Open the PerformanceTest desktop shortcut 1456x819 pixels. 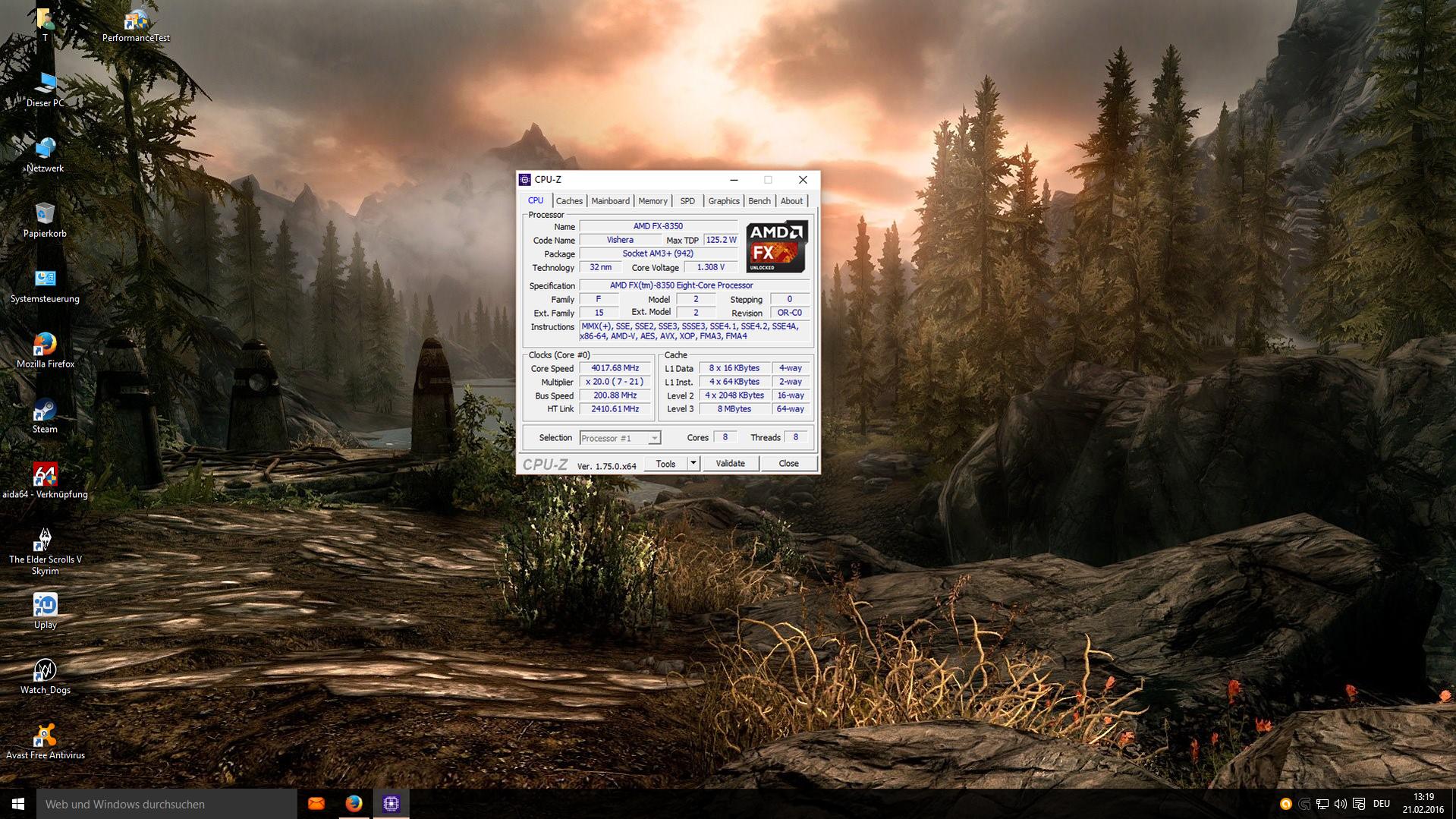coord(136,25)
